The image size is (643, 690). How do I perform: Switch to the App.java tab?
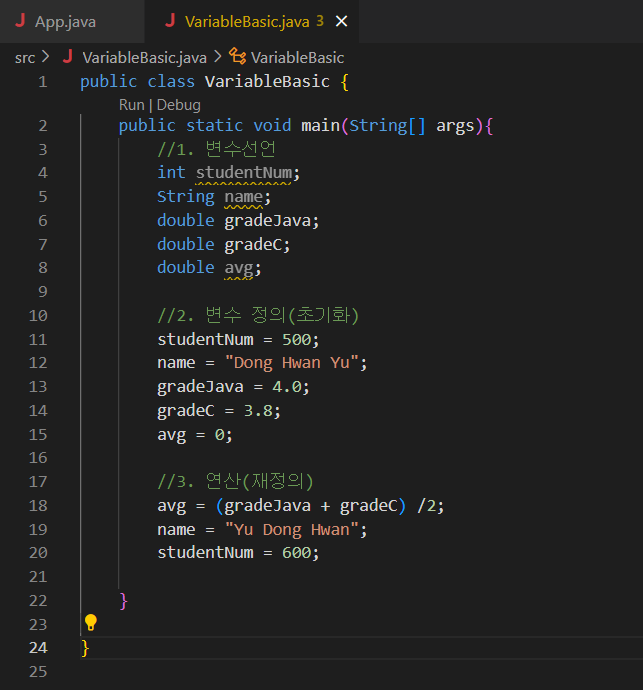(65, 22)
